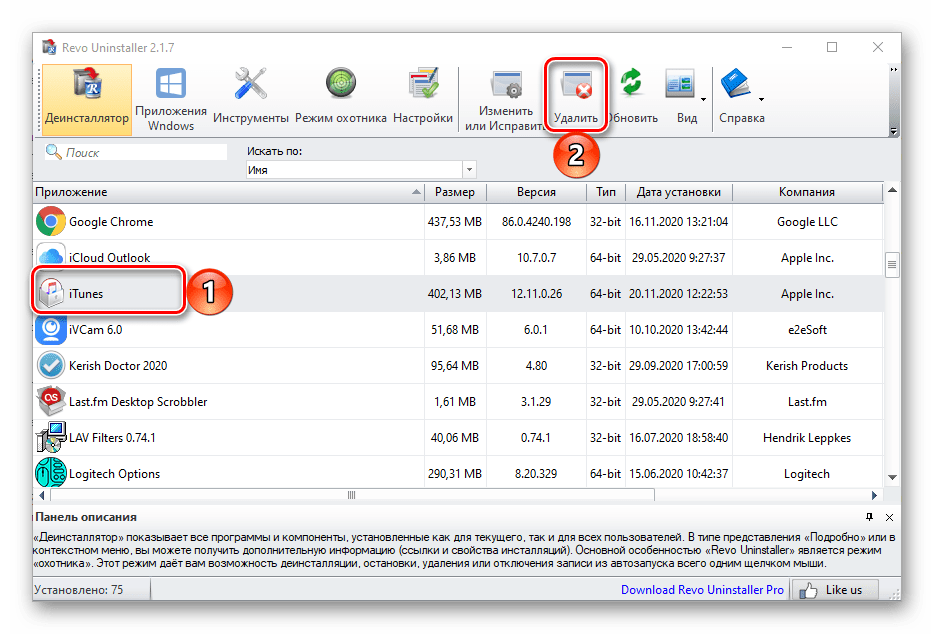Open the Деинсталлятор toolbar section
This screenshot has height=634, width=934.
[x=87, y=99]
